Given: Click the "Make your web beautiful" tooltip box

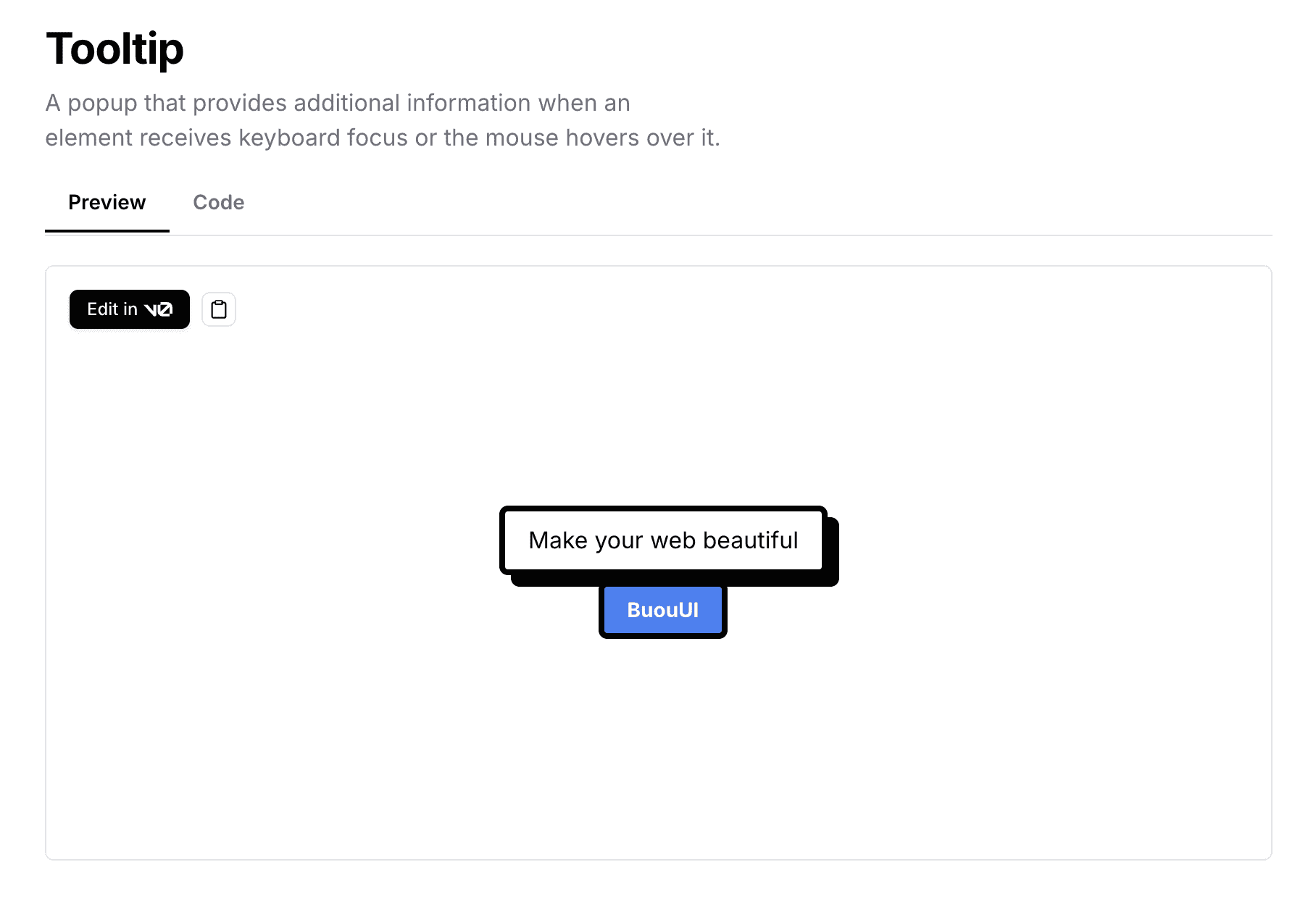Looking at the screenshot, I should pos(663,540).
